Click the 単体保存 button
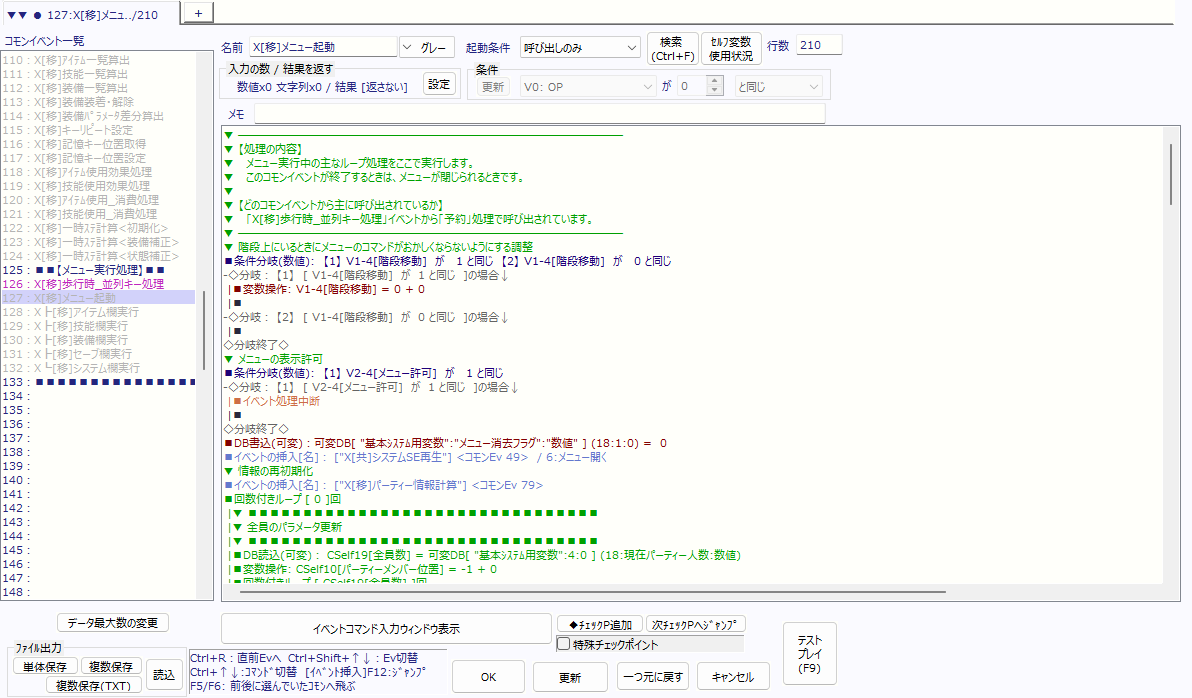Image resolution: width=1192 pixels, height=698 pixels. coord(45,666)
